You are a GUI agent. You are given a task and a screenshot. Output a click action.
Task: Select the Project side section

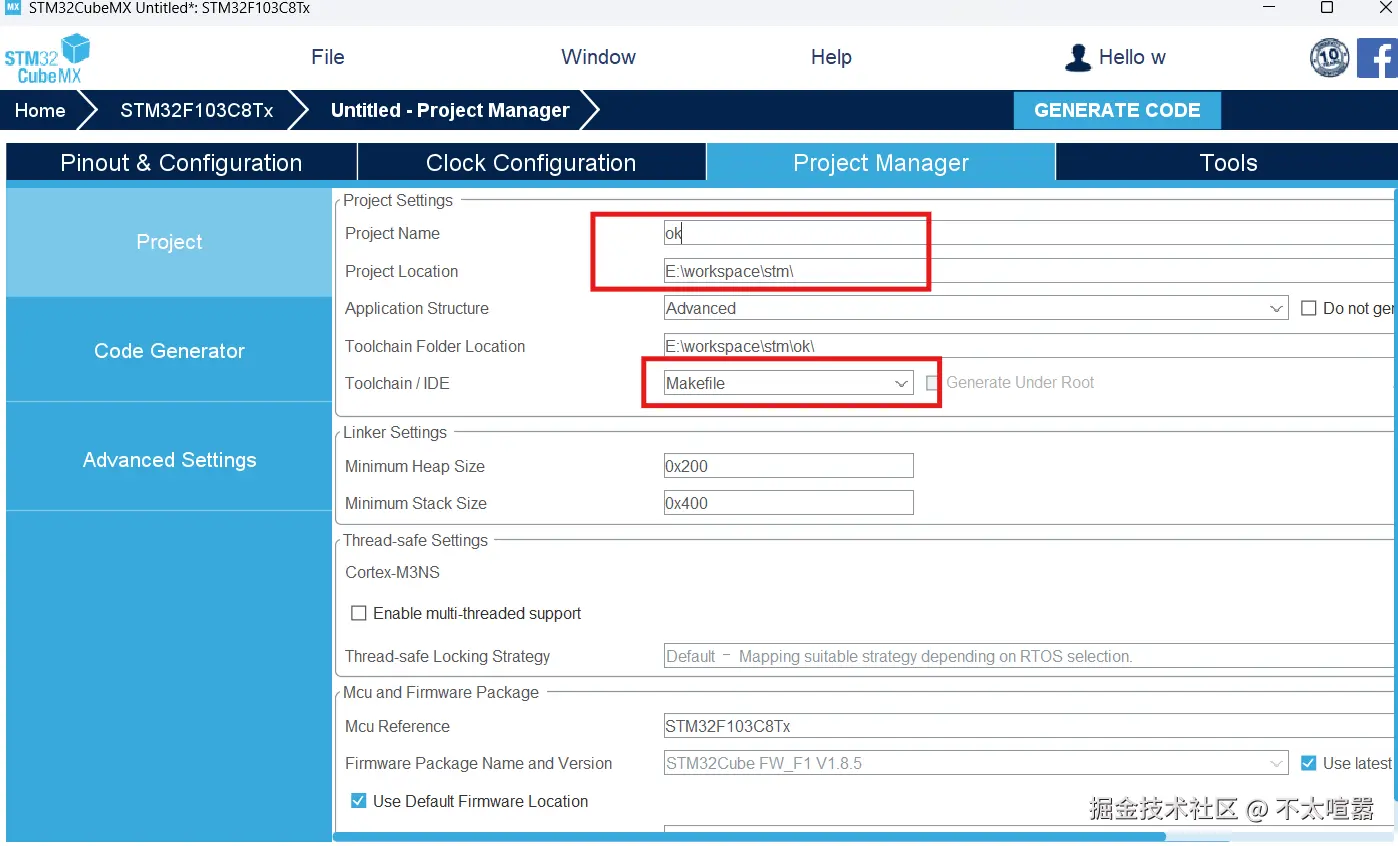coord(169,242)
